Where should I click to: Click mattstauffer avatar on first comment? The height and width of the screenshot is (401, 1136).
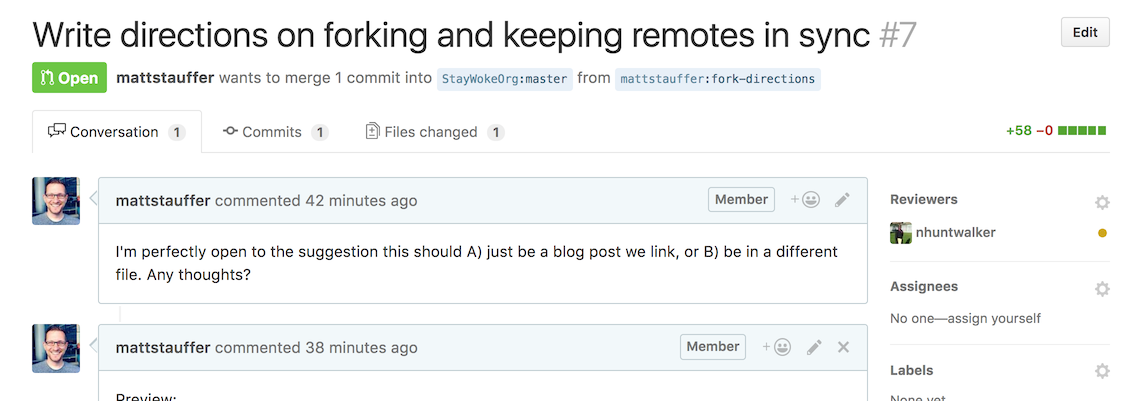click(56, 201)
